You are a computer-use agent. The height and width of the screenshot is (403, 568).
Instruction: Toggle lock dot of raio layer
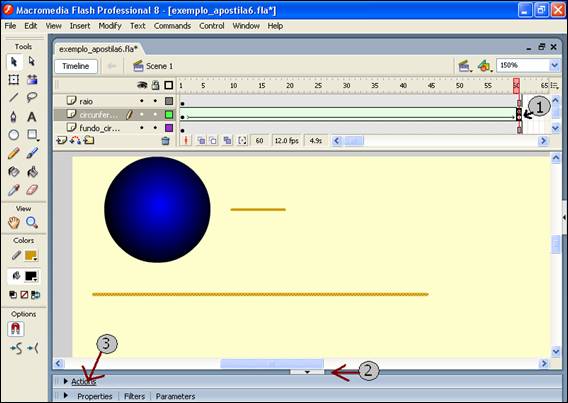click(155, 101)
